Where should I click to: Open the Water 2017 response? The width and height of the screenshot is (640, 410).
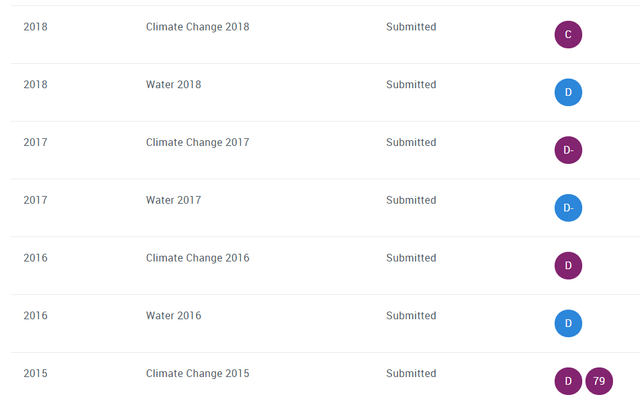173,200
